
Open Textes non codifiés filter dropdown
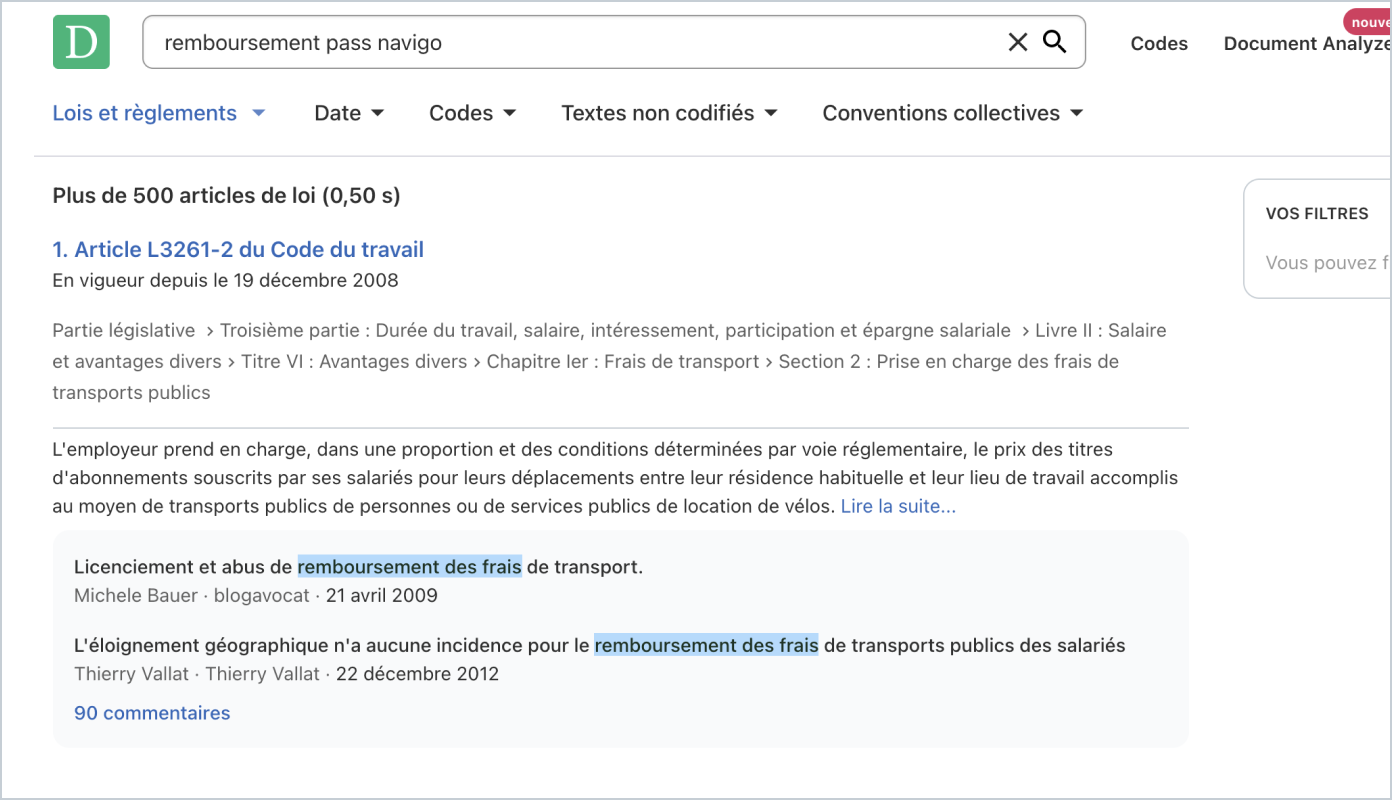669,113
